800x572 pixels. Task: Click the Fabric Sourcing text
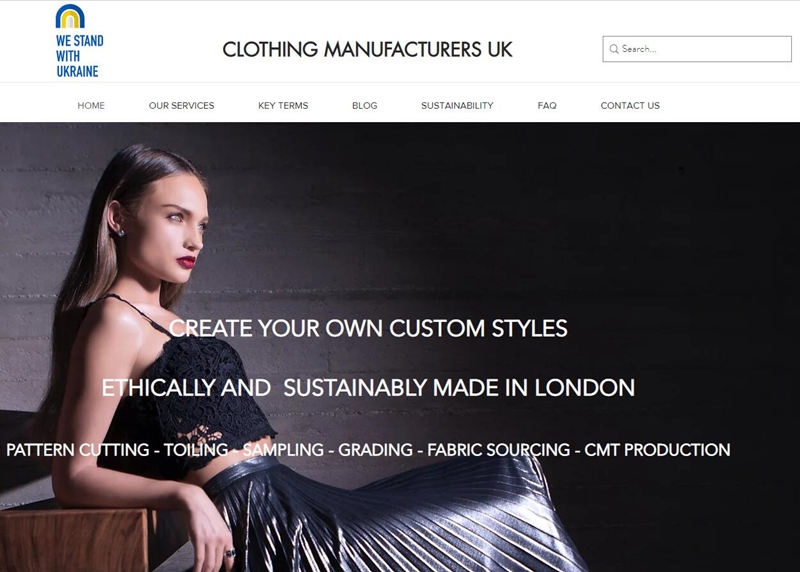[498, 450]
